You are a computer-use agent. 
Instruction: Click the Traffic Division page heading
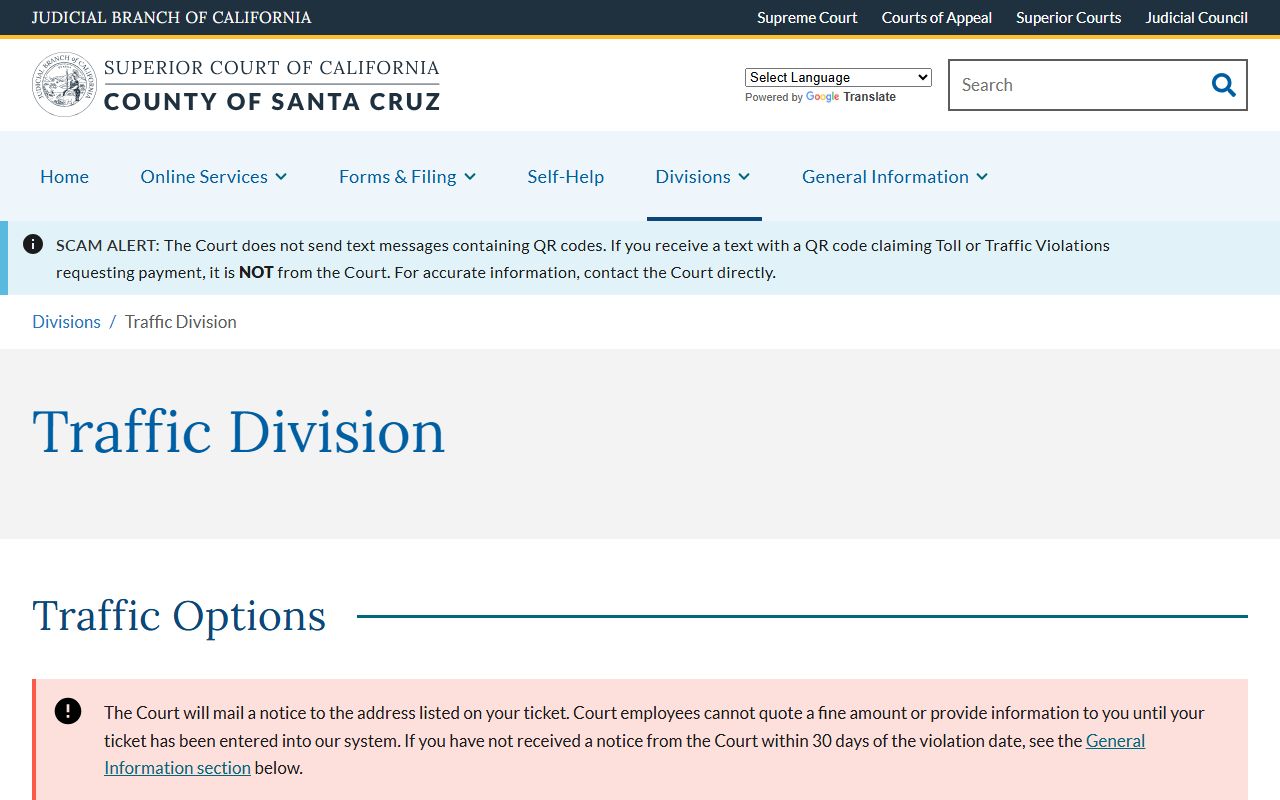point(239,432)
